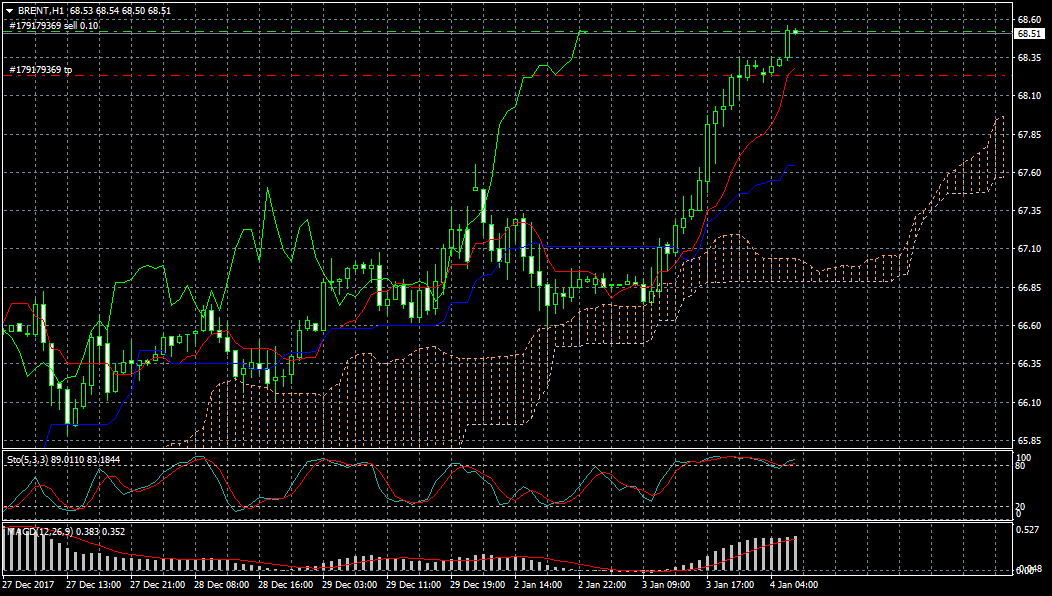The image size is (1052, 596).
Task: Click the 67.60 price axis label
Action: [x=1029, y=172]
